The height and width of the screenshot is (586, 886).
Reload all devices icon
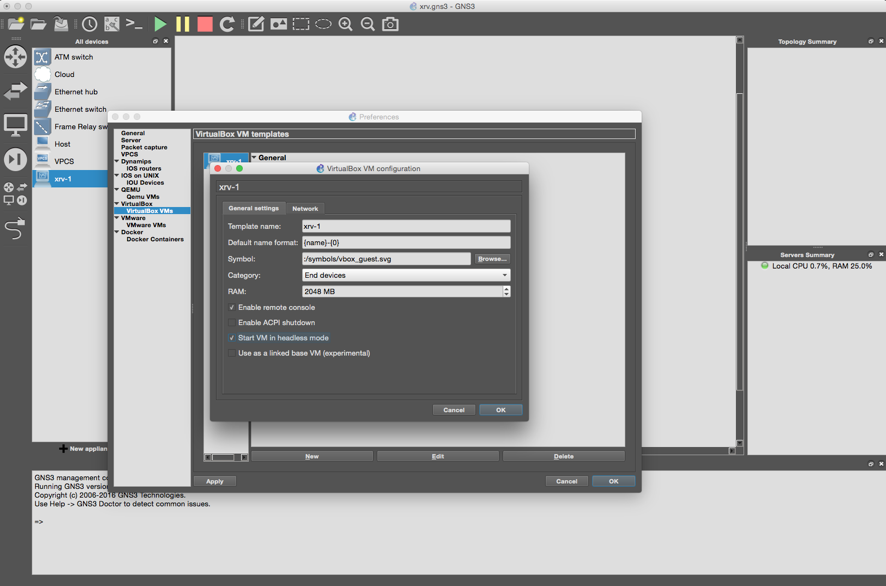click(x=227, y=24)
